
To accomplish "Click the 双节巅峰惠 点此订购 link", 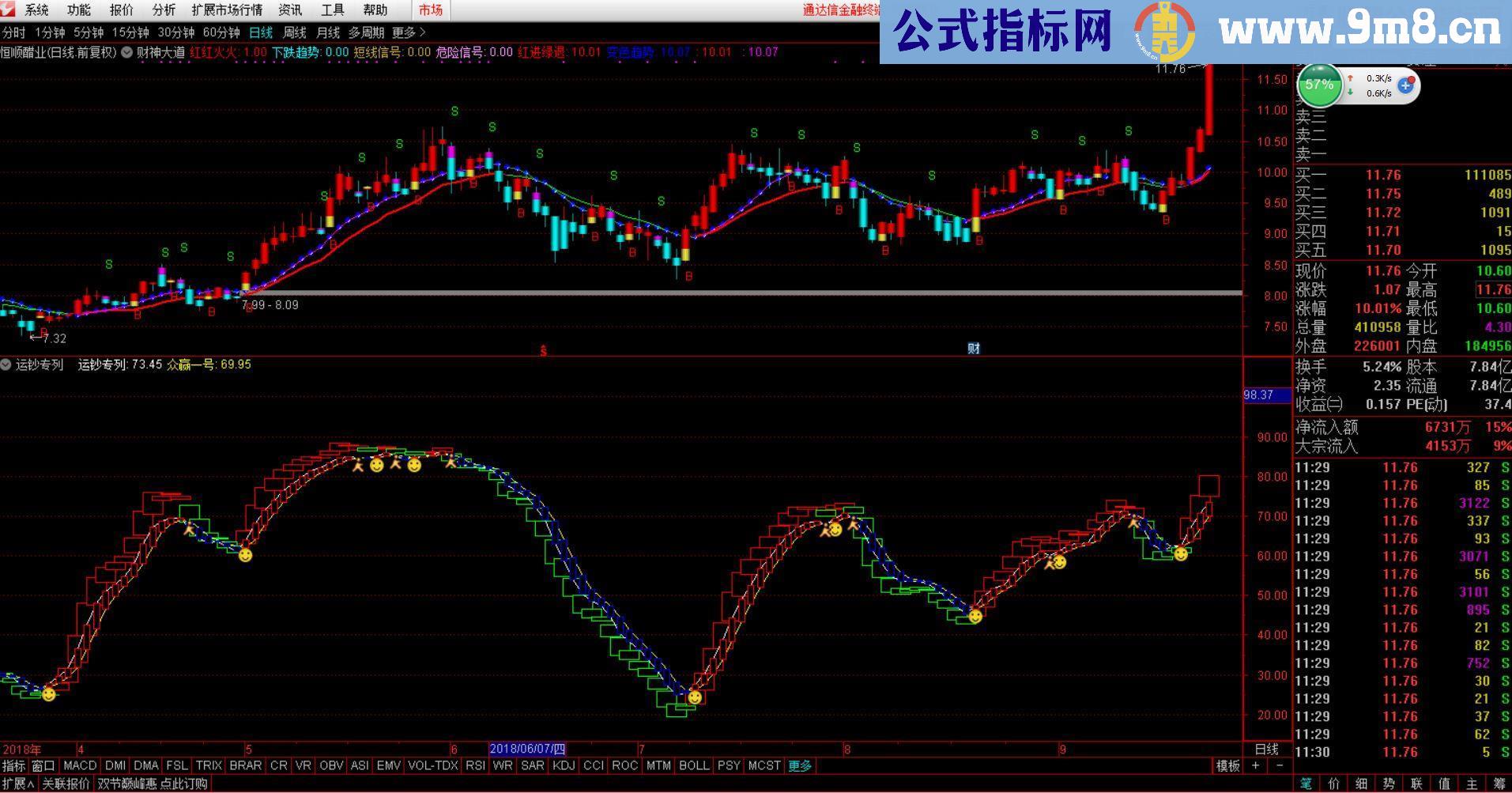I will [152, 784].
